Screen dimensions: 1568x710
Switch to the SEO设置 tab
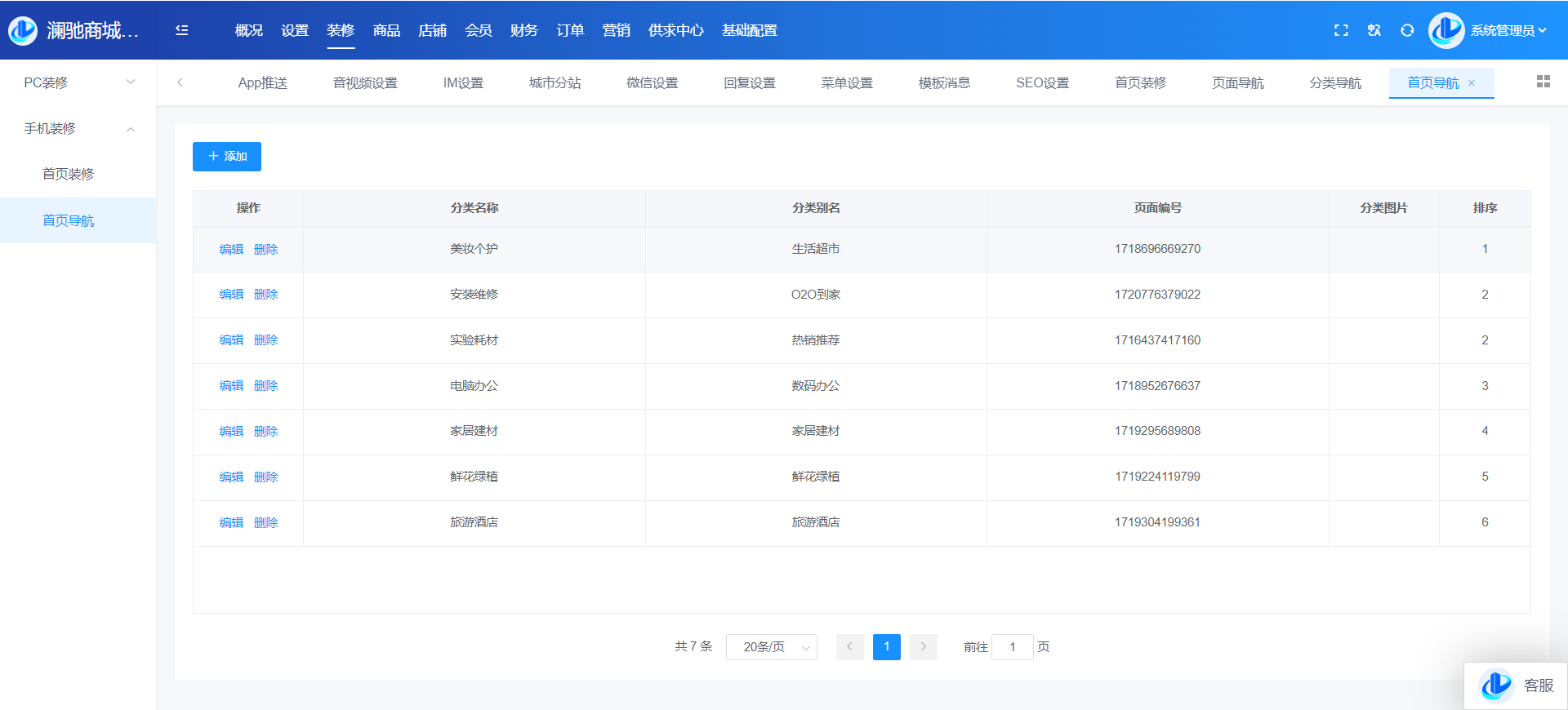pyautogui.click(x=1042, y=83)
